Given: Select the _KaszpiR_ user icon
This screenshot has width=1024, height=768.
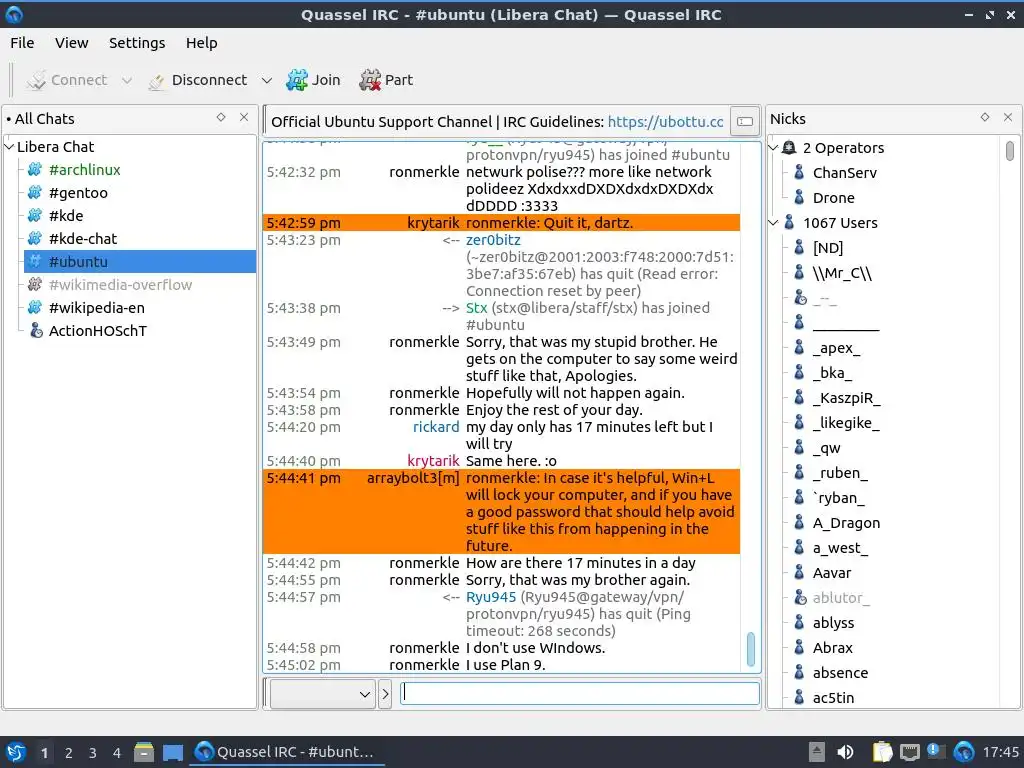Looking at the screenshot, I should [799, 398].
